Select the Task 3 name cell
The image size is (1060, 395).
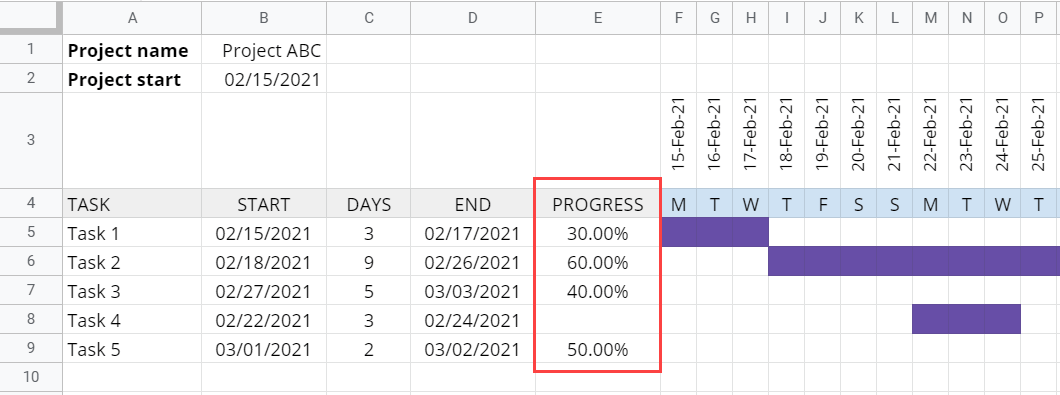coord(132,292)
